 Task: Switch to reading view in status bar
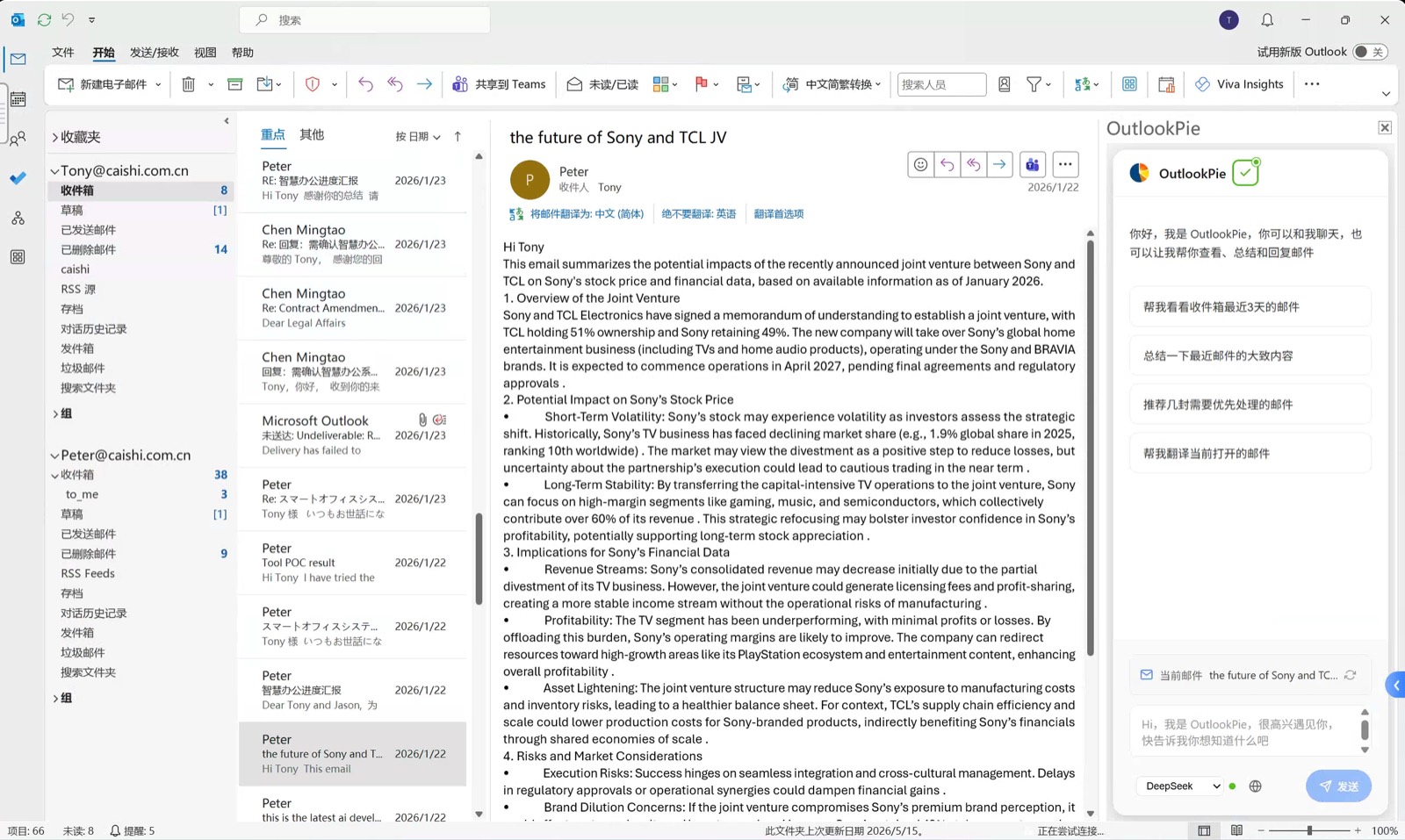coord(1236,830)
